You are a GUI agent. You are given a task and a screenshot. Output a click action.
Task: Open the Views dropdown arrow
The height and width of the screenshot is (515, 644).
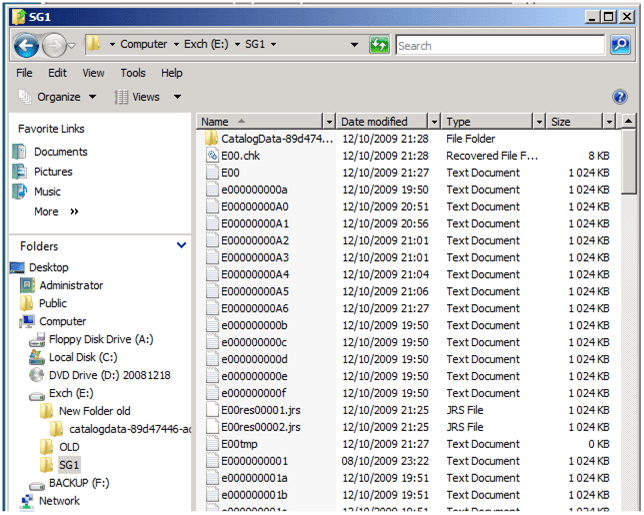tap(177, 97)
